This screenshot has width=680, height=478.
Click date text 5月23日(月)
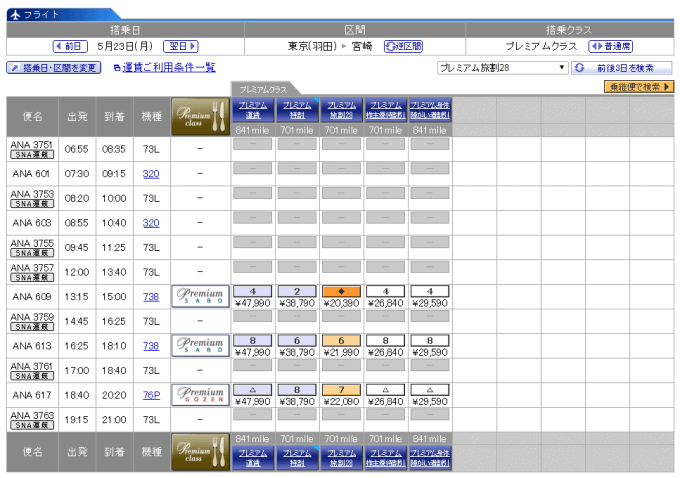pyautogui.click(x=125, y=46)
